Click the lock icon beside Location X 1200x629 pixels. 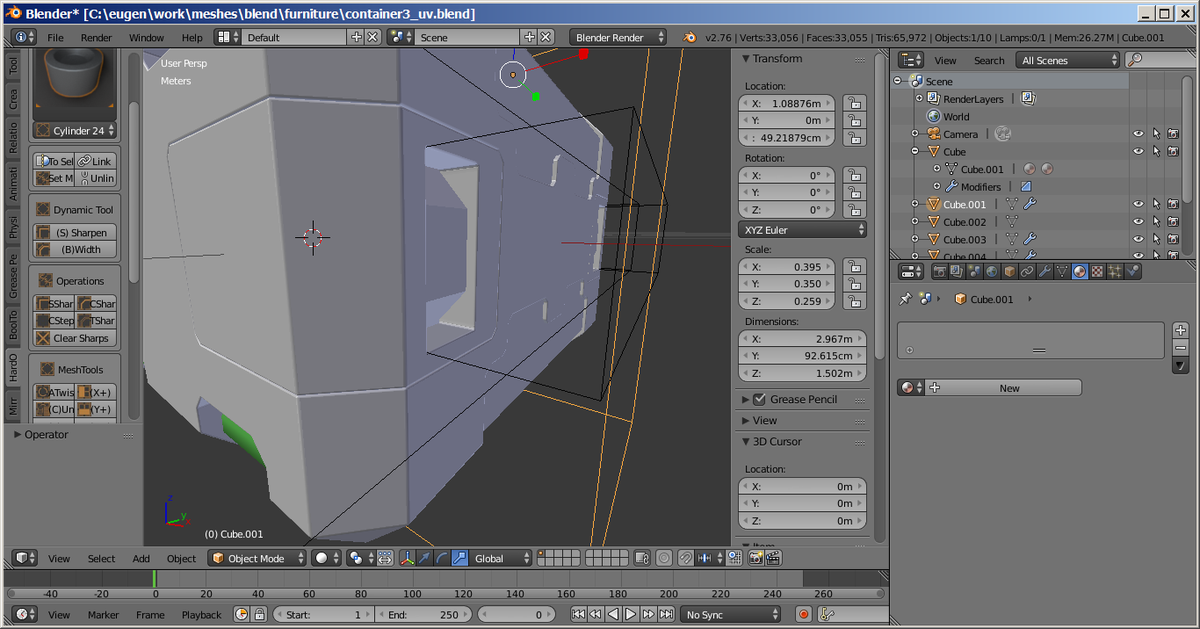(x=853, y=103)
